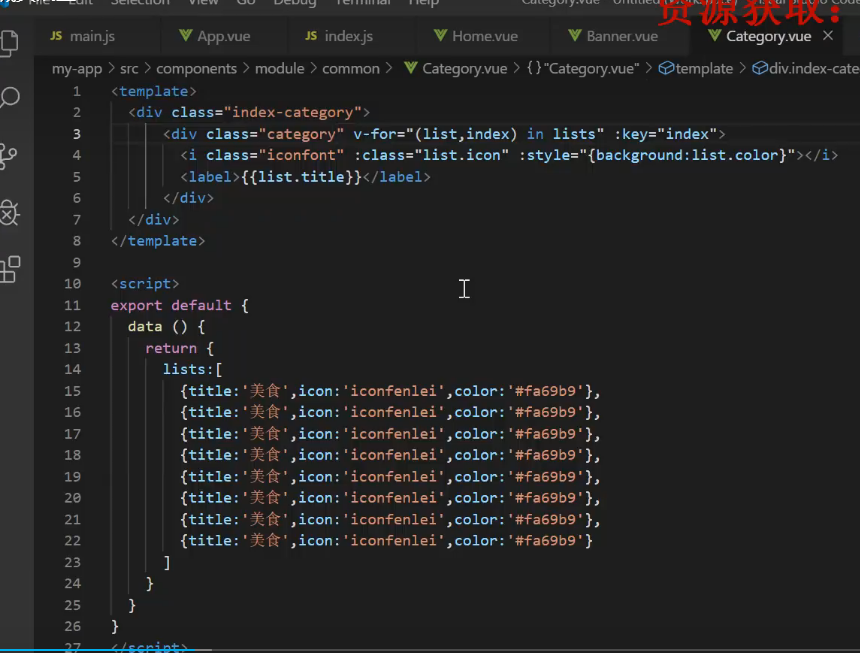Click the closing ] bracket on line 23

(167, 562)
